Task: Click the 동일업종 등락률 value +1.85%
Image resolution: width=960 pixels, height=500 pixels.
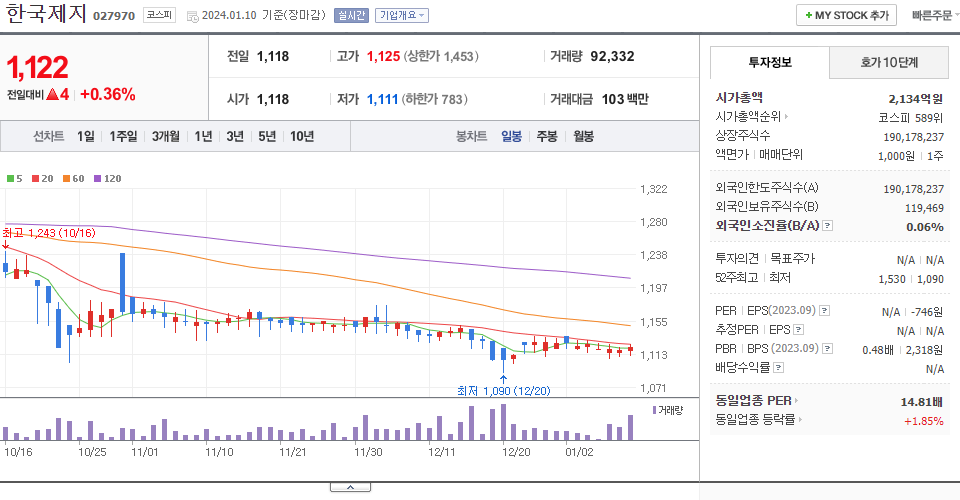Action: pos(923,421)
